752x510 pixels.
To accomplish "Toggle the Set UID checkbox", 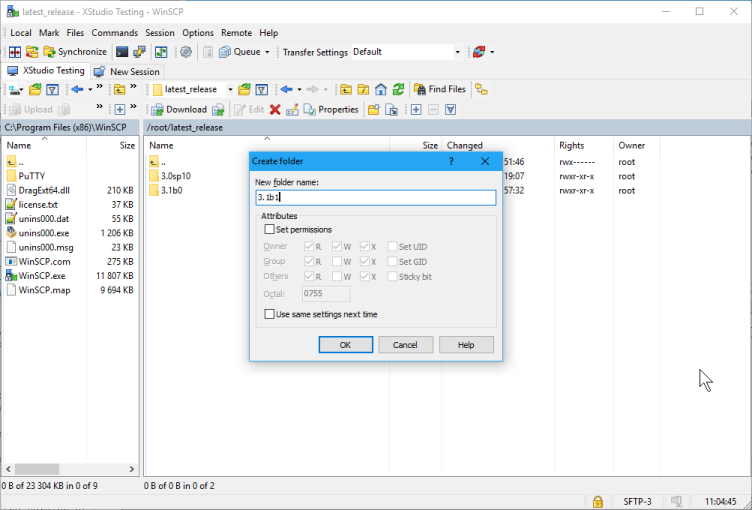I will [392, 247].
